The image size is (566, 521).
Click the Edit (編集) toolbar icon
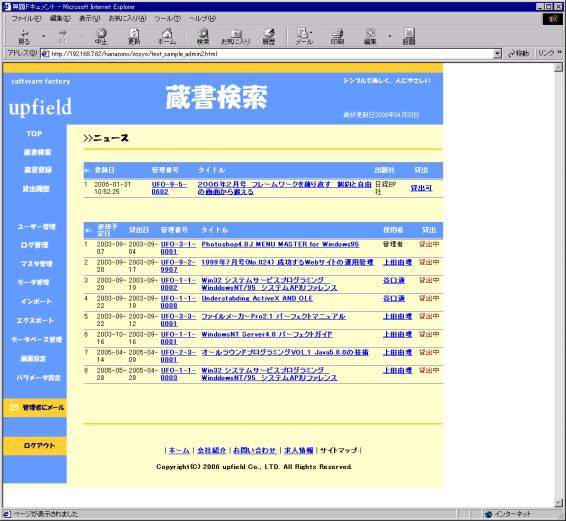pos(370,36)
